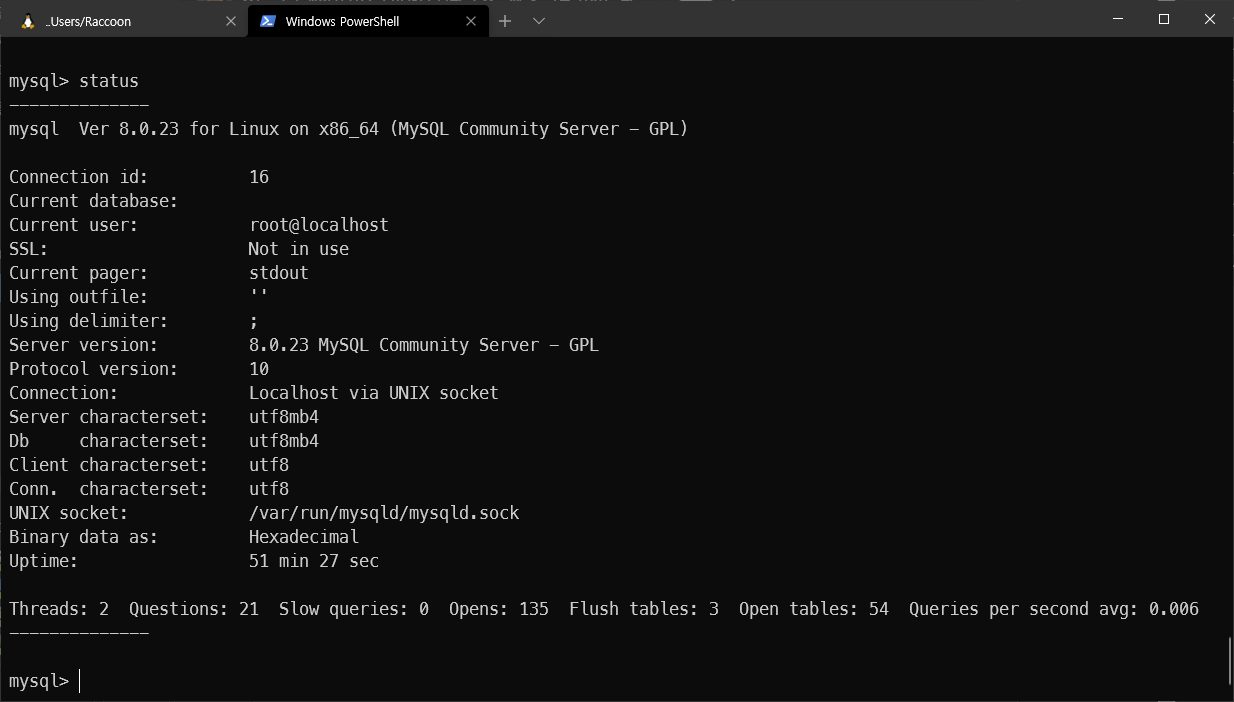This screenshot has height=702, width=1234.
Task: Click the 'Threads: 2' statistic
Action: pyautogui.click(x=59, y=609)
